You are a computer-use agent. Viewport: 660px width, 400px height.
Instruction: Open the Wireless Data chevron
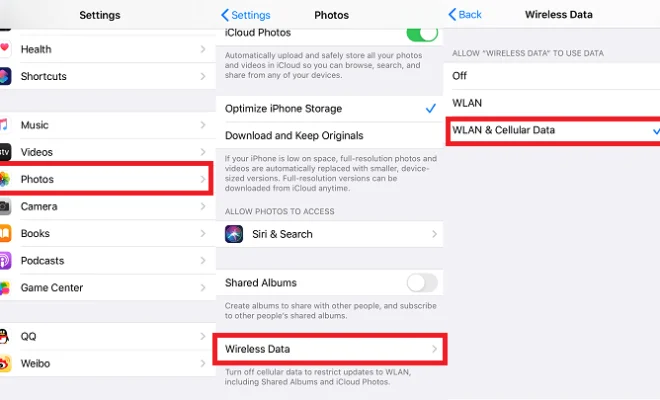click(x=434, y=349)
